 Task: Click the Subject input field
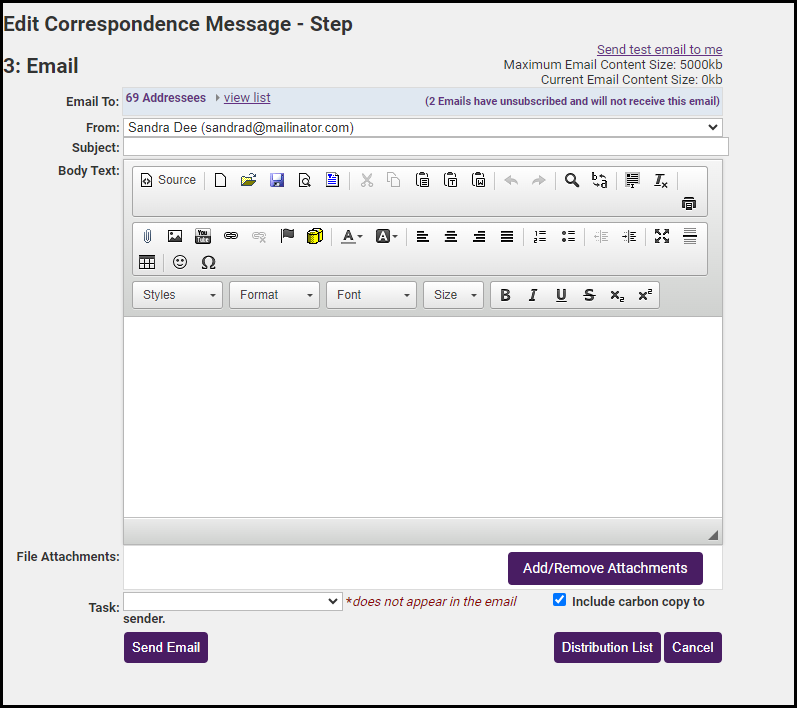tap(425, 147)
